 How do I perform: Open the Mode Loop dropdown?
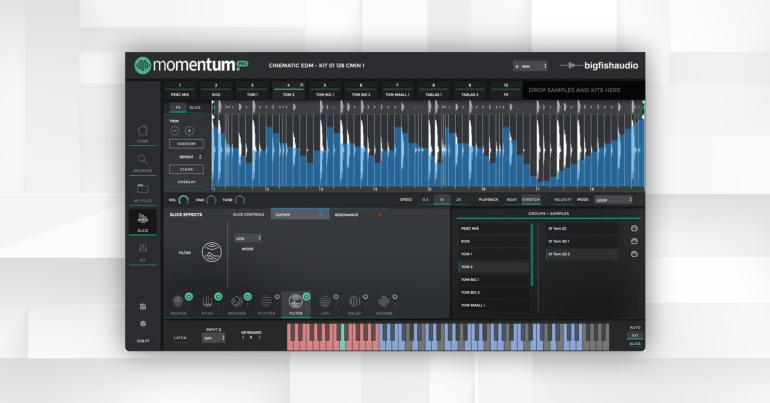coord(614,199)
